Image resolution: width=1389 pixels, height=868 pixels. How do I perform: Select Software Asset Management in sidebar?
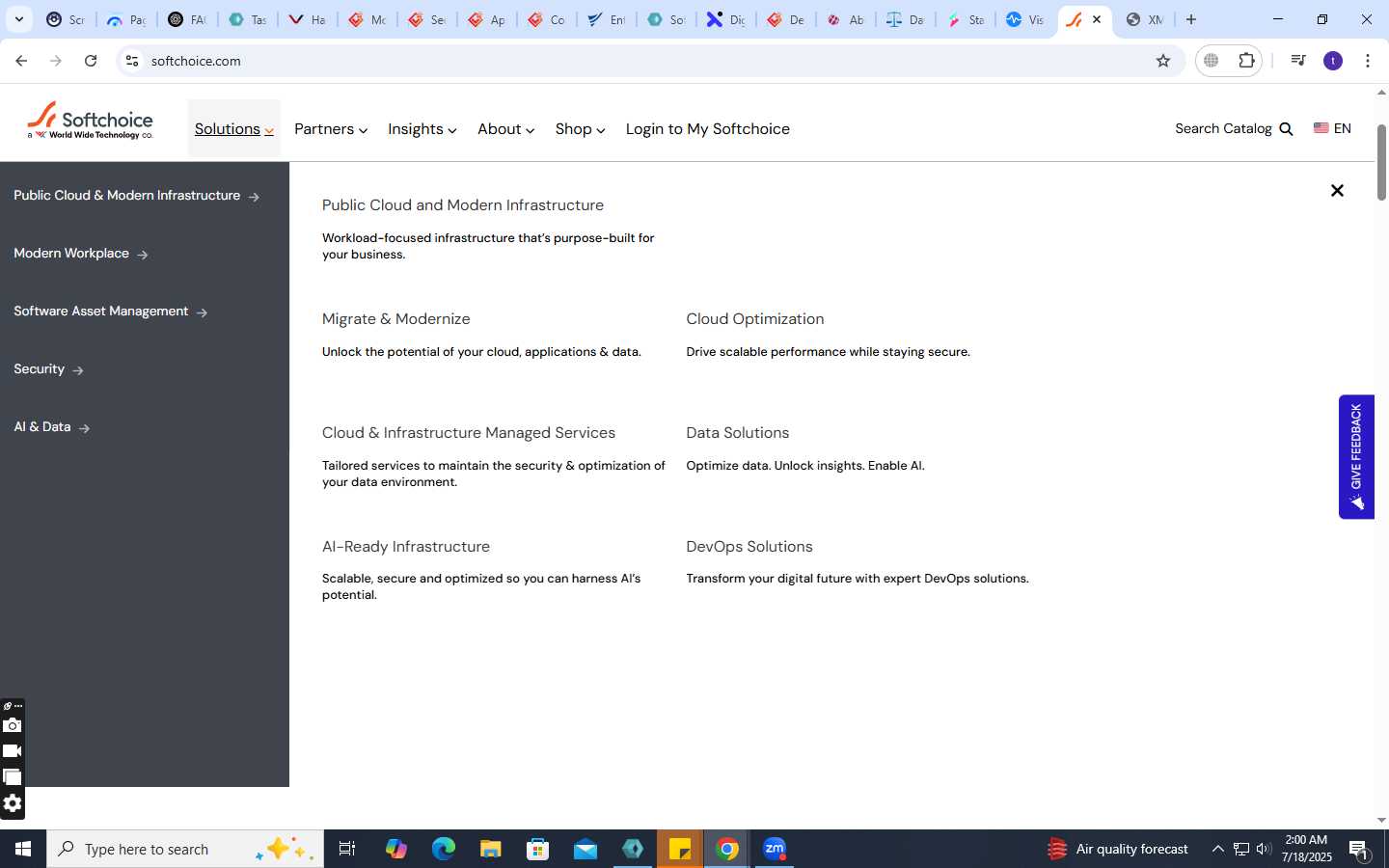[x=110, y=312]
